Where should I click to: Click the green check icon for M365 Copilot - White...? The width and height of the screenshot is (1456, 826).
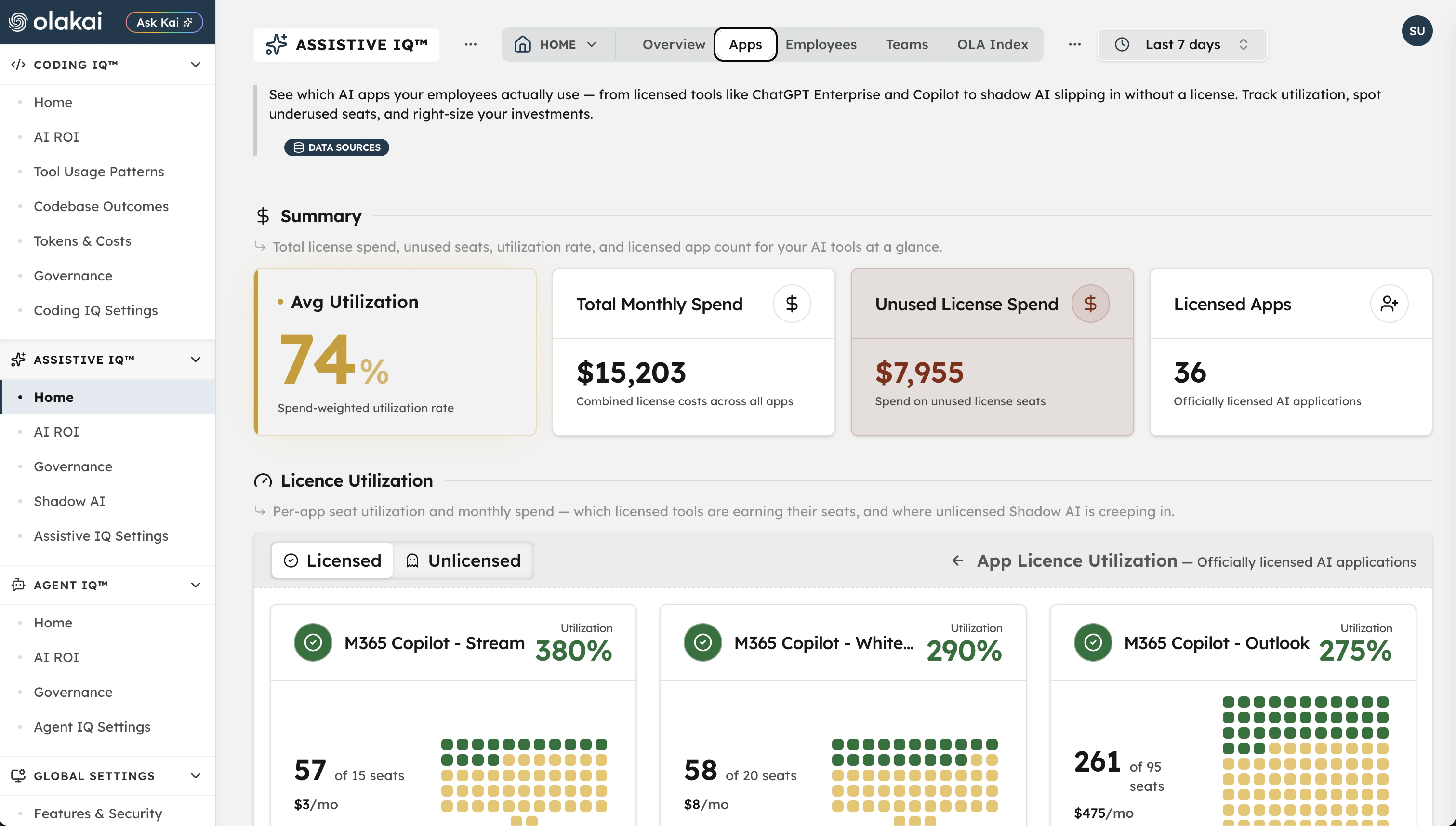point(702,642)
